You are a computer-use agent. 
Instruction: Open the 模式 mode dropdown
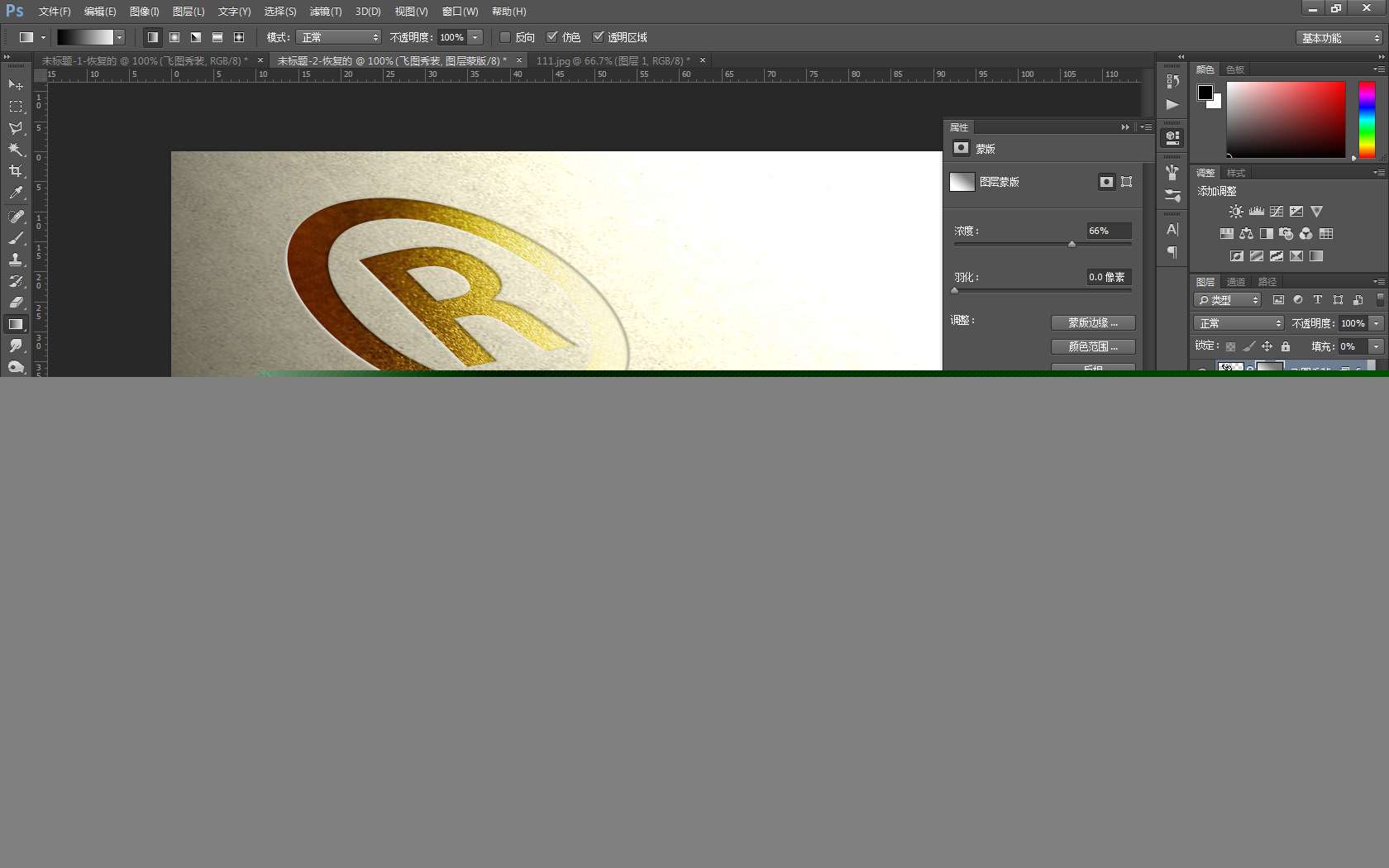[339, 37]
